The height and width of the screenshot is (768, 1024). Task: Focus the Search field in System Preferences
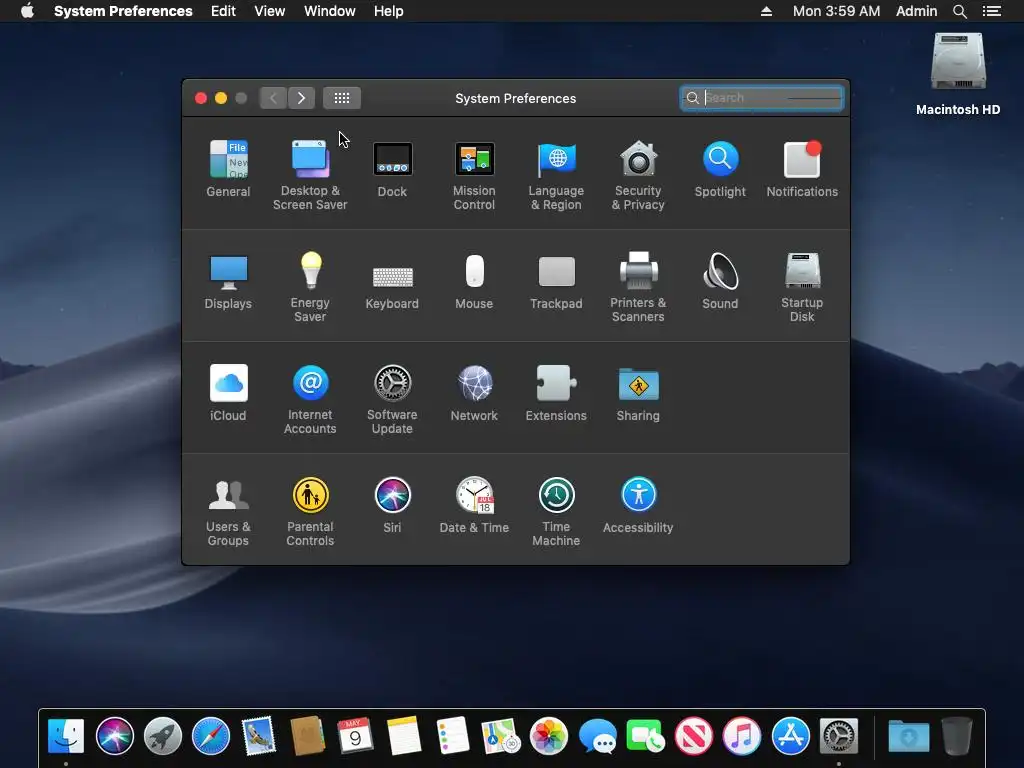761,98
